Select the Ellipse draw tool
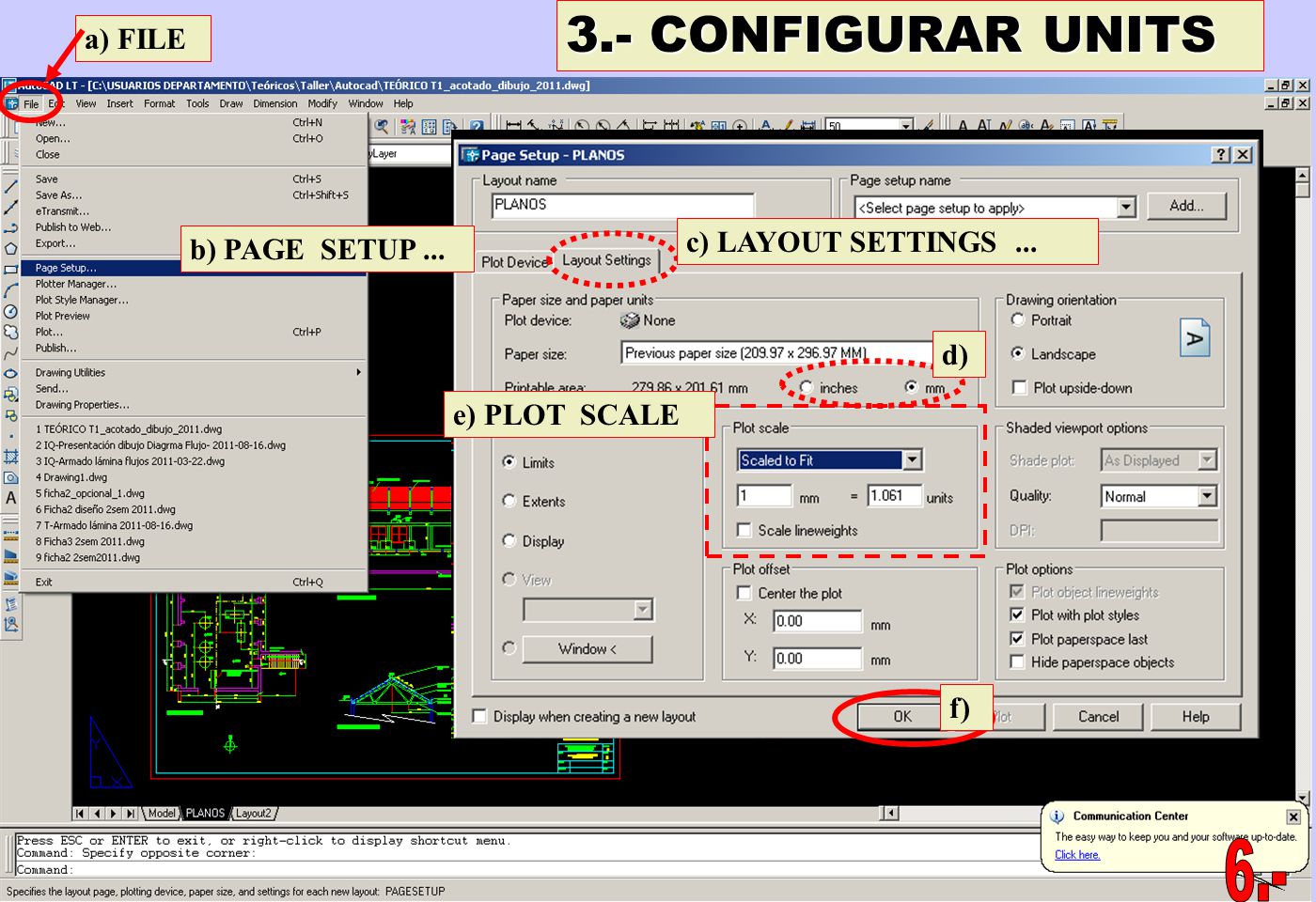 10,373
